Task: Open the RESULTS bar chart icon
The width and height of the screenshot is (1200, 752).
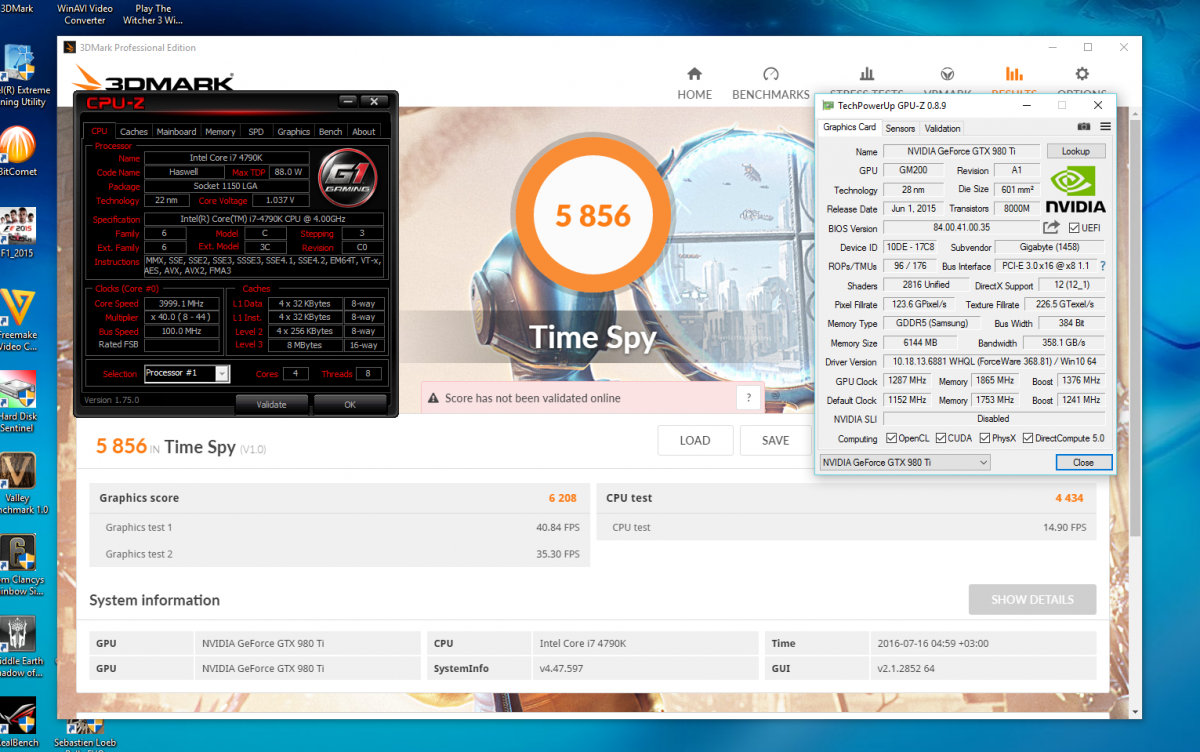Action: 1014,74
